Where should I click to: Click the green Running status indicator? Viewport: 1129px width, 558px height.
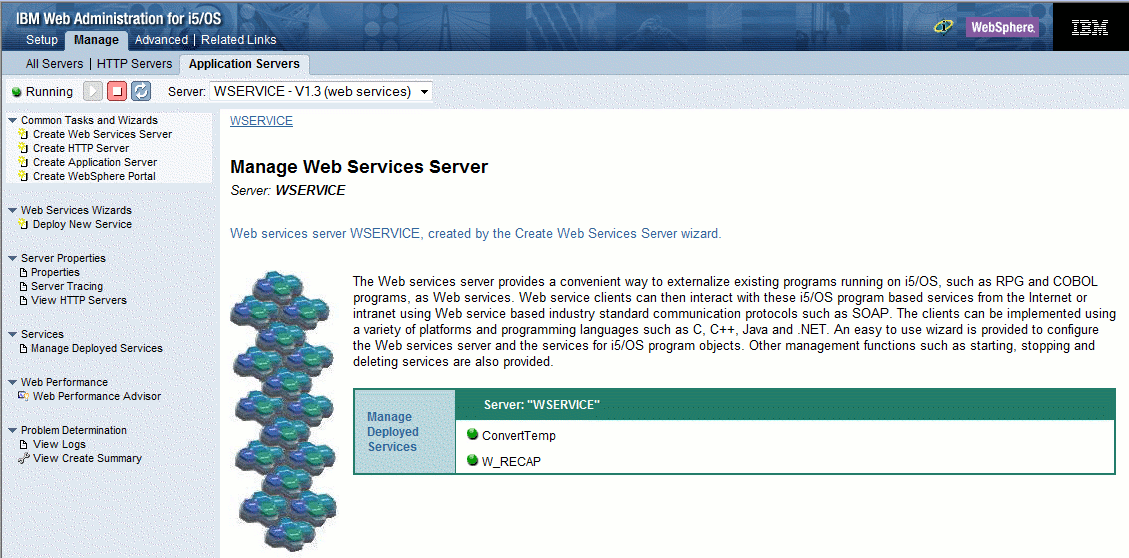click(x=17, y=92)
